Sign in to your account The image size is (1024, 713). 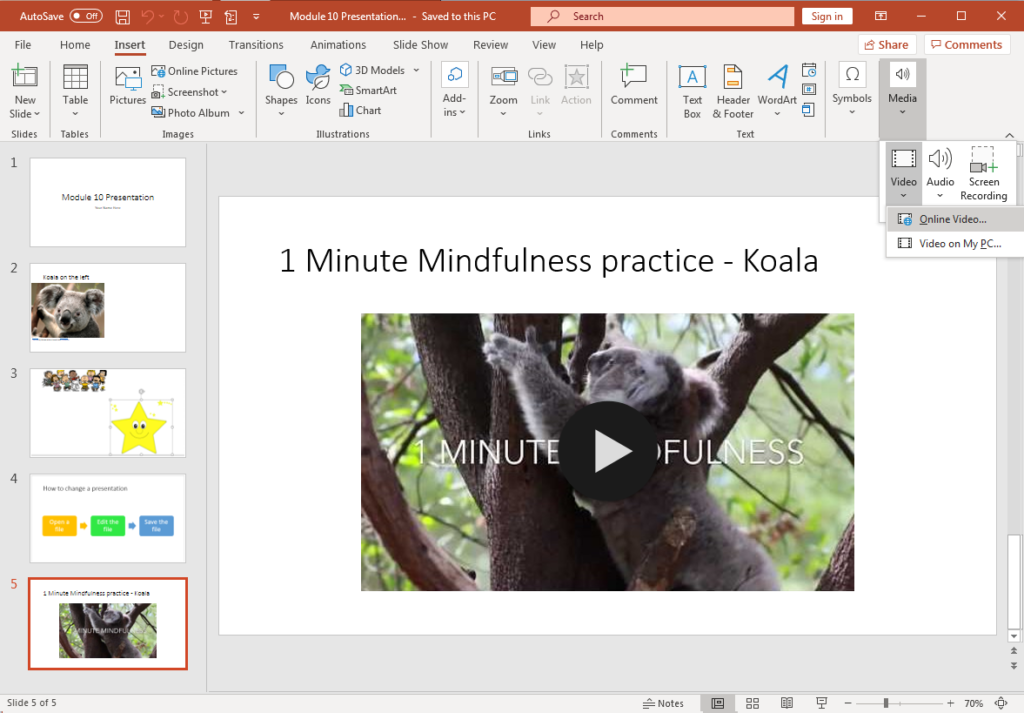click(x=826, y=16)
